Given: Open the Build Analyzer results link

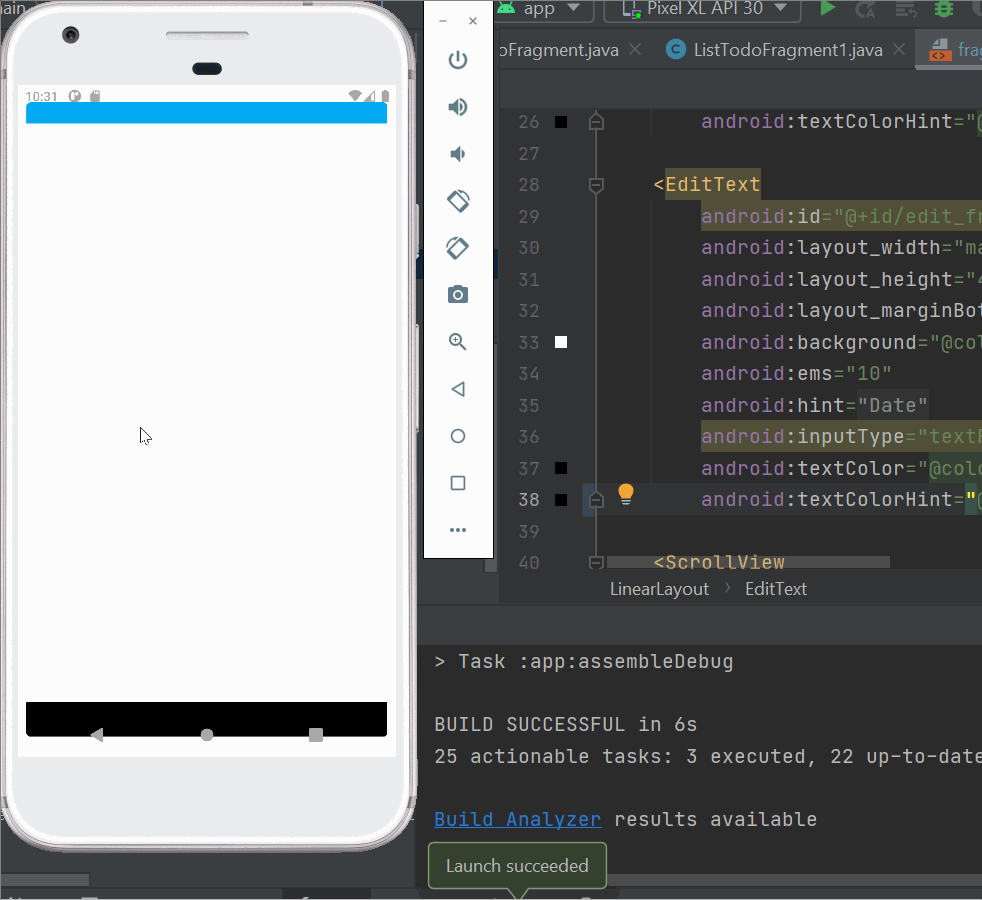Looking at the screenshot, I should click(517, 818).
